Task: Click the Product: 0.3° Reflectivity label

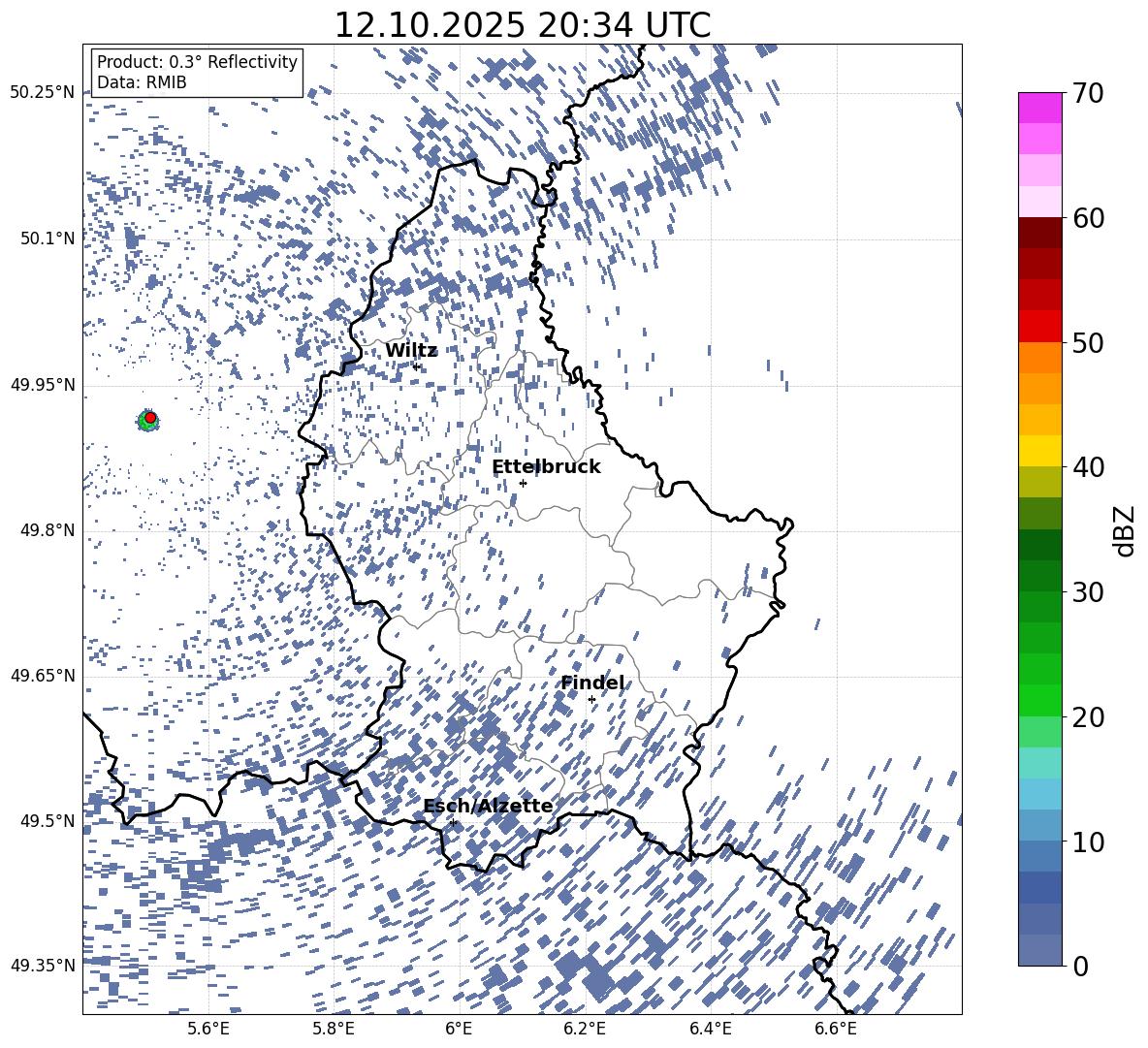Action: click(197, 61)
